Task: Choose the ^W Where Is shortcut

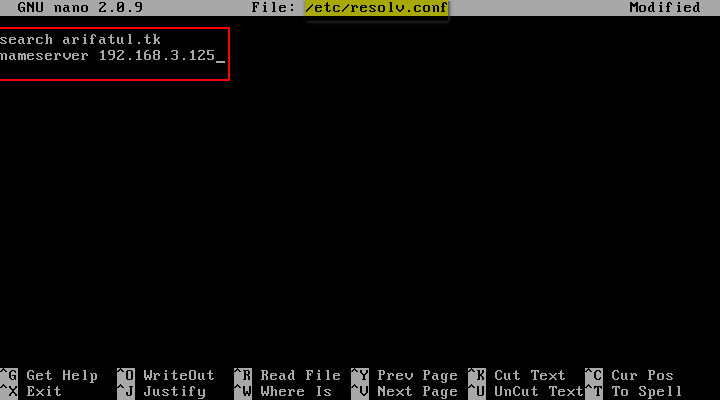Action: coord(283,392)
